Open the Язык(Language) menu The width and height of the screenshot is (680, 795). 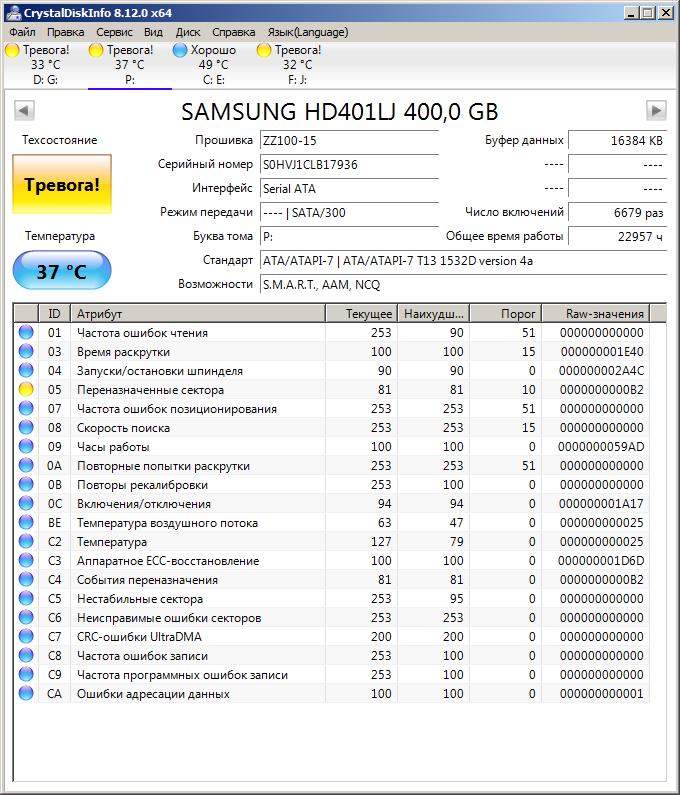(x=308, y=32)
